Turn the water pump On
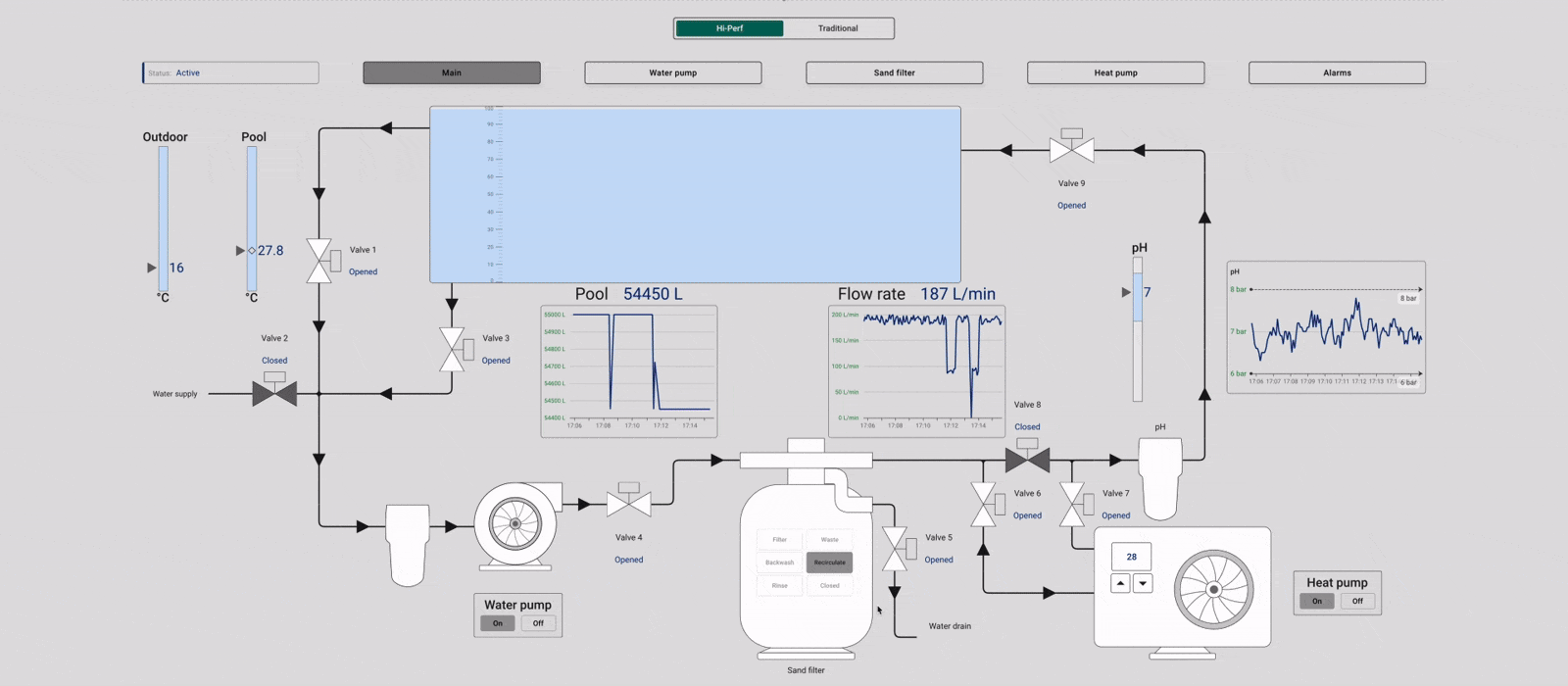 click(498, 623)
